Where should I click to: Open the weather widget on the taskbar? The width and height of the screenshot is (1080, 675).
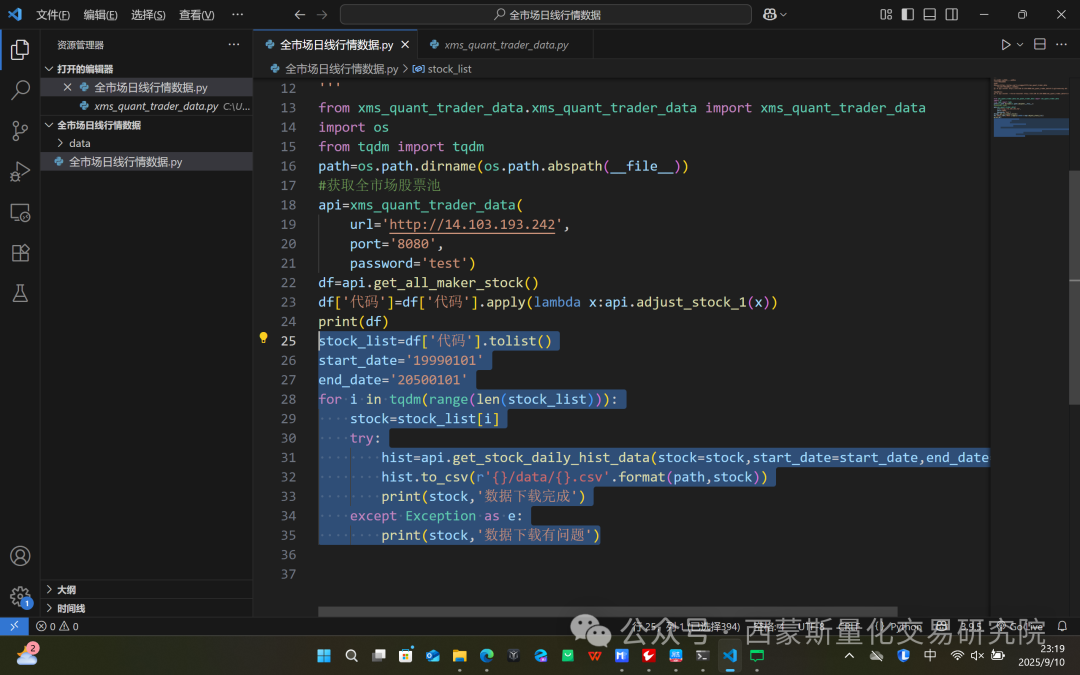point(26,654)
